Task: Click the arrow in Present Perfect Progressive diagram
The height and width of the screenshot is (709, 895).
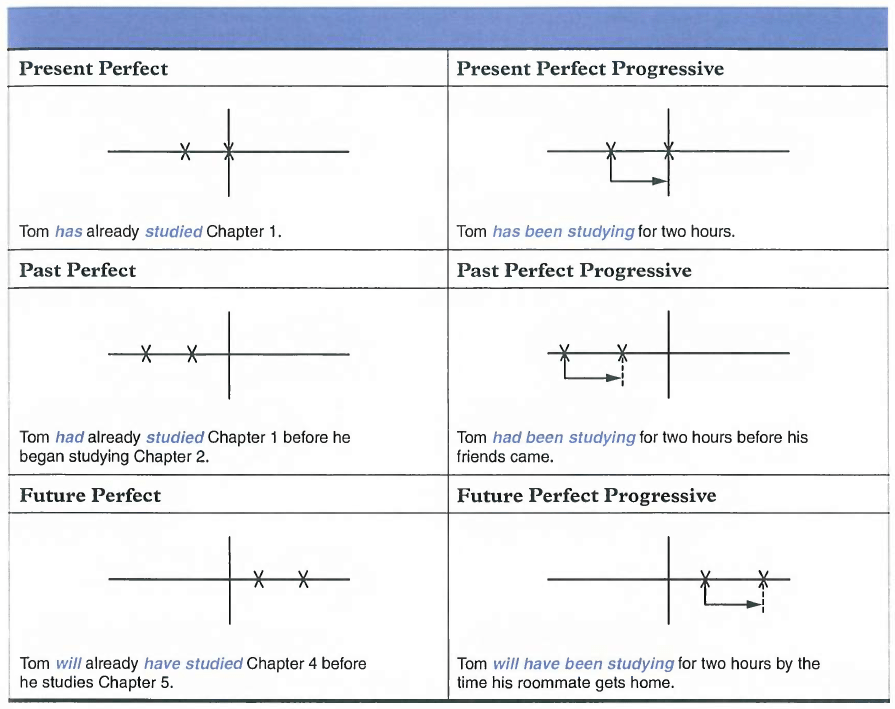Action: click(x=638, y=181)
